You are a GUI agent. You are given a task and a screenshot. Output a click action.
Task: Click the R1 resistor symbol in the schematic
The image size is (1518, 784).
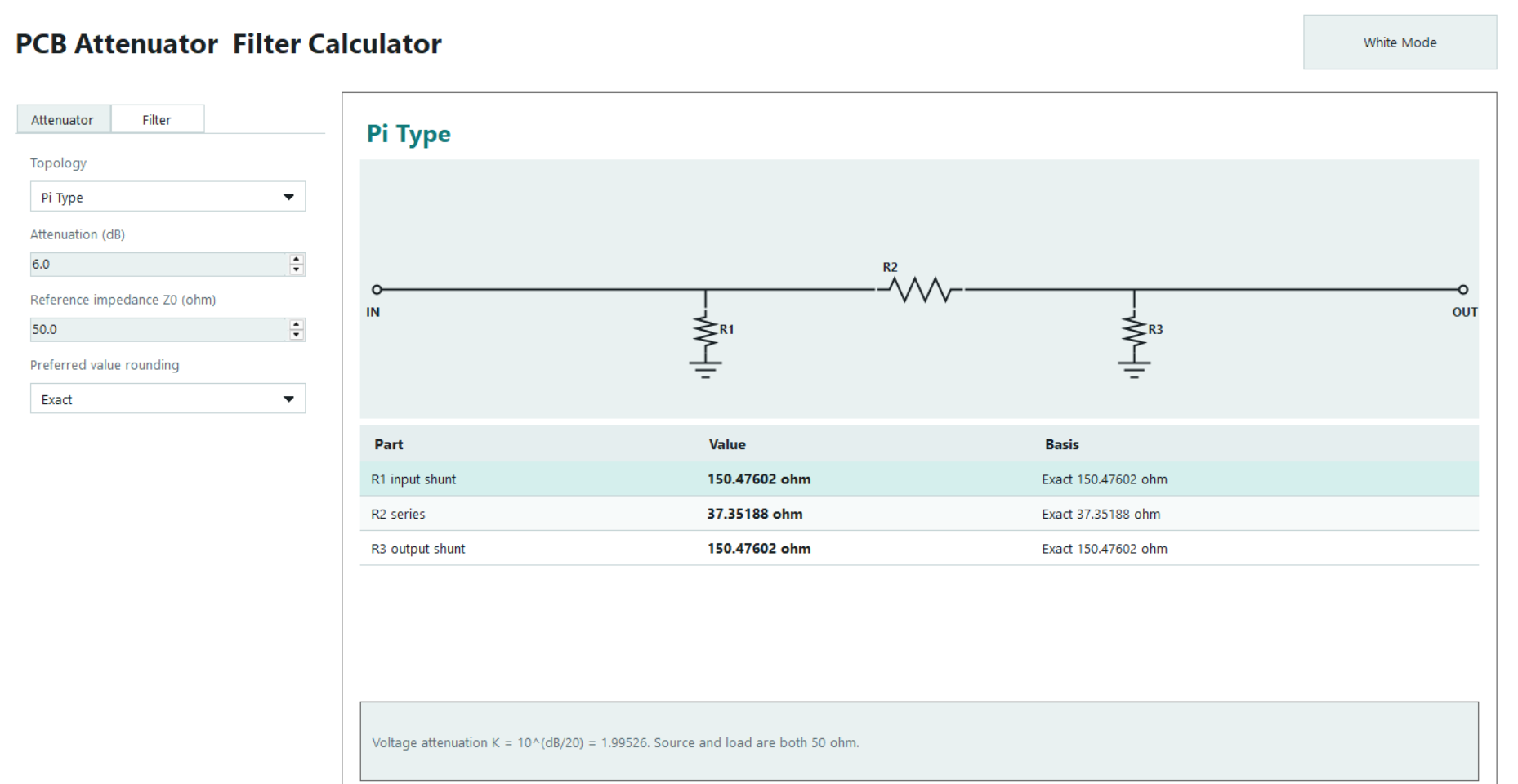coord(706,331)
